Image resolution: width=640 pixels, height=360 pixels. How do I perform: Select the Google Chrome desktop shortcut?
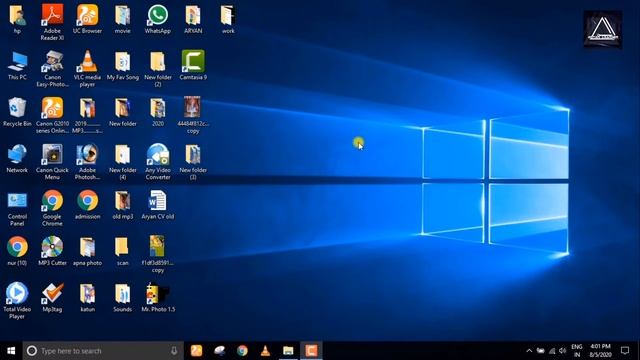pyautogui.click(x=52, y=208)
